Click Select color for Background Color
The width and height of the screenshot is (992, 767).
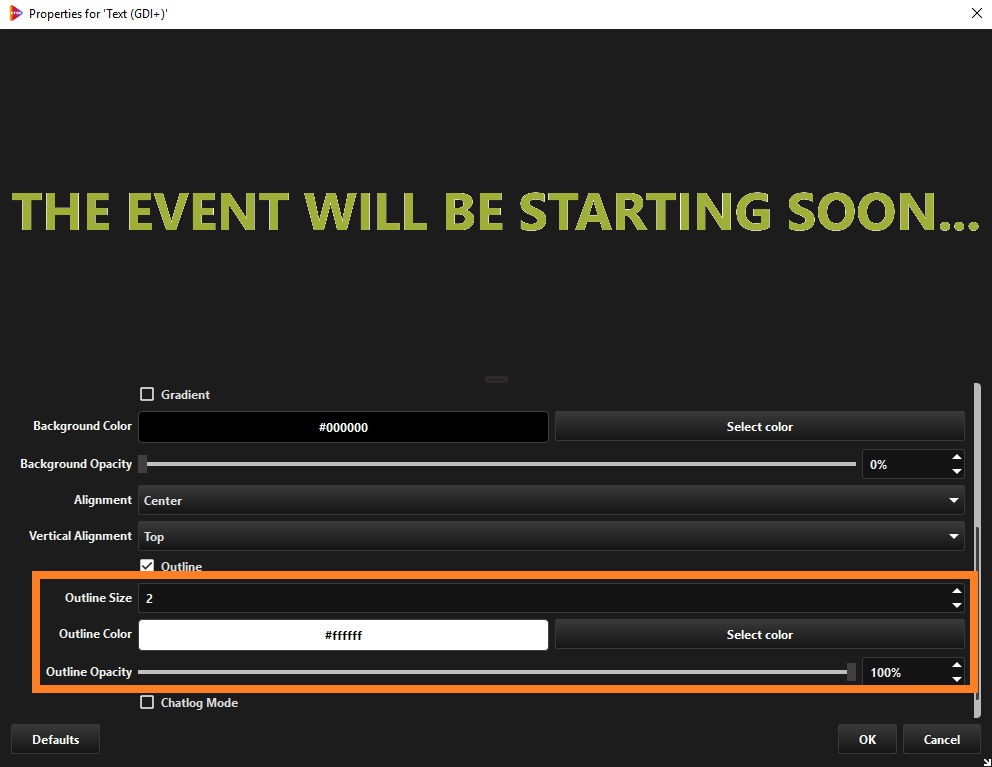click(759, 427)
